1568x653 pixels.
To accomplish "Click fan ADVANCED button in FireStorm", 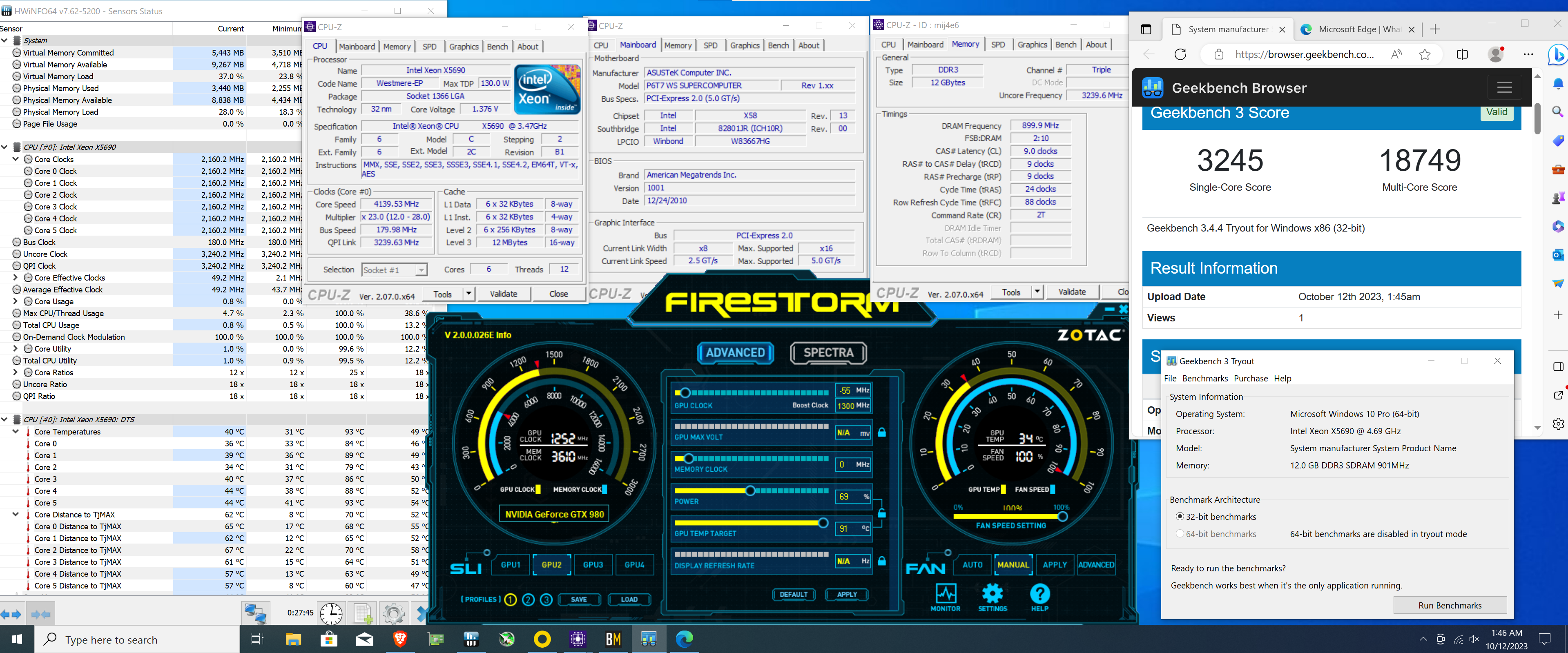I will pos(1096,565).
